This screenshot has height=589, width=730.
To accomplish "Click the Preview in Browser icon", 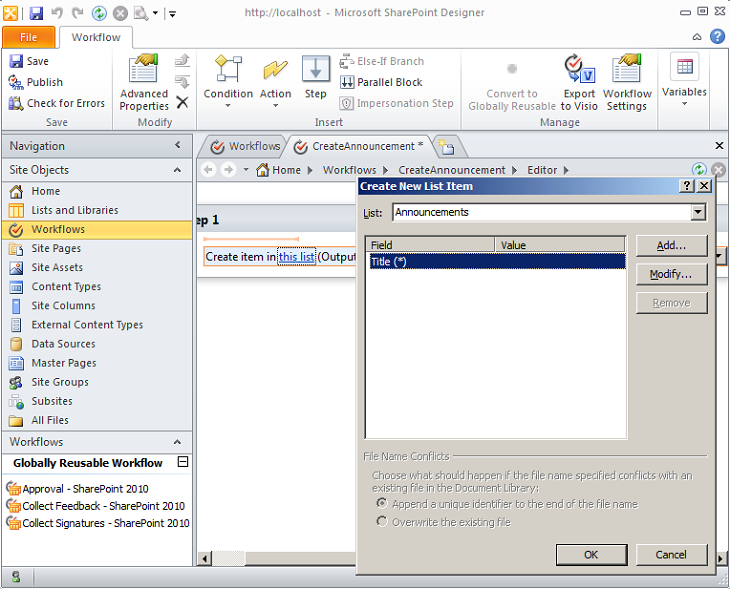I will pyautogui.click(x=141, y=13).
